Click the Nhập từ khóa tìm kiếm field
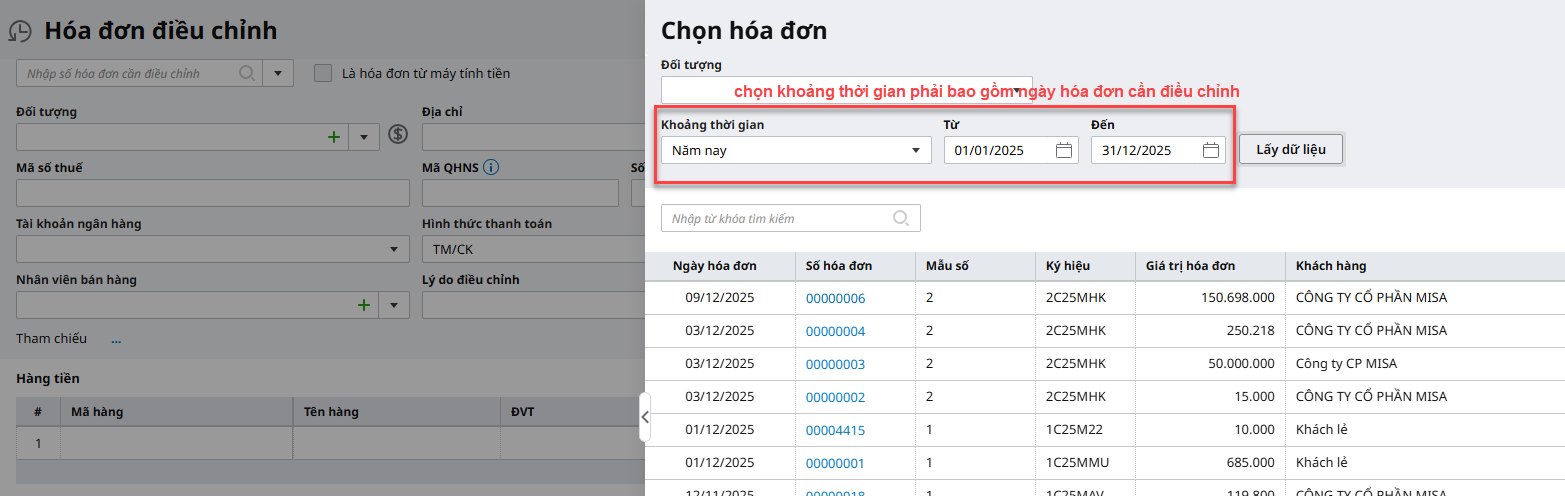 (x=775, y=218)
